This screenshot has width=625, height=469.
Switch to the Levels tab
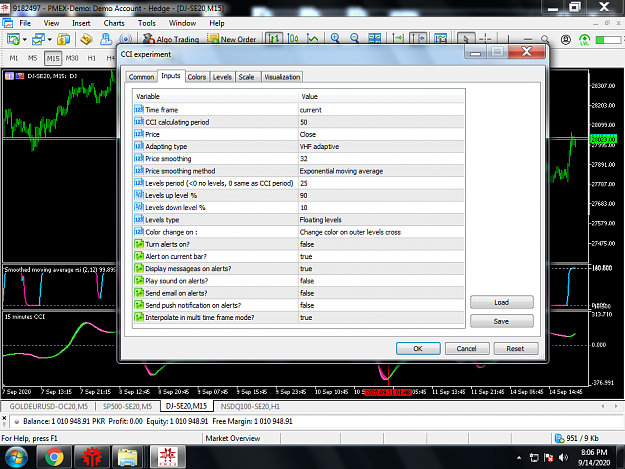(x=222, y=77)
